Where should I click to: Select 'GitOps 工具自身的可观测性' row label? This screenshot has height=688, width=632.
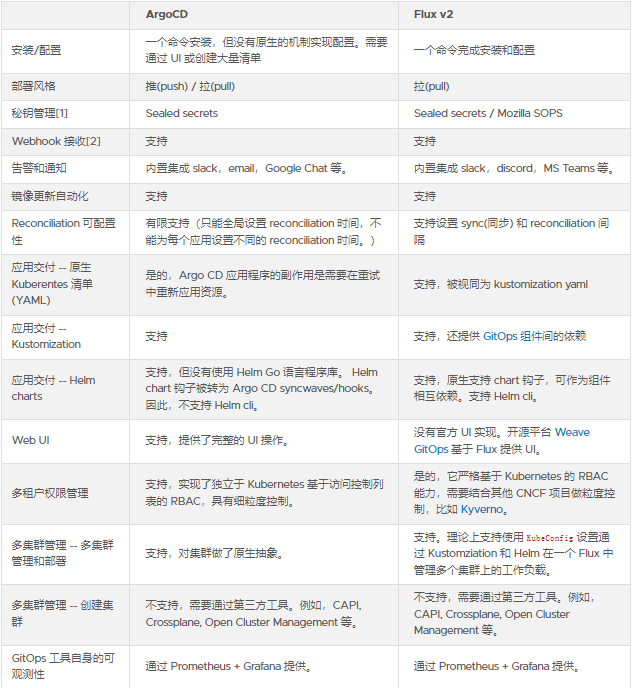[63, 666]
